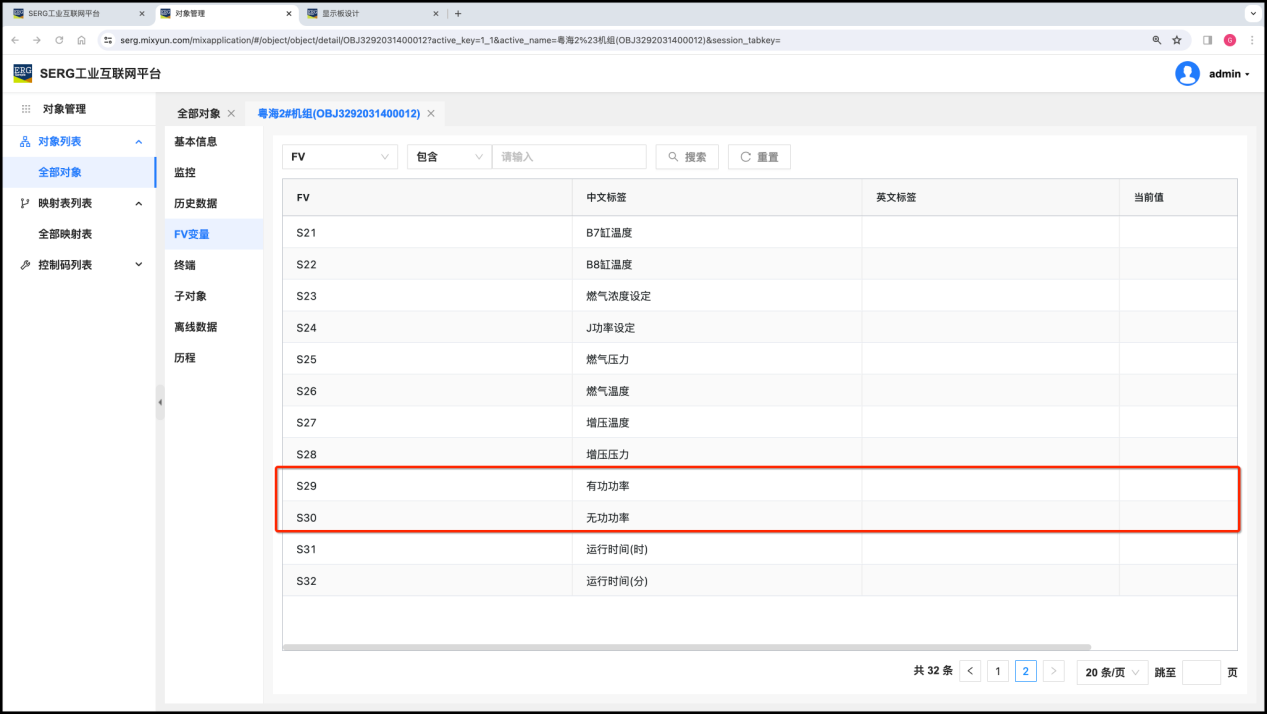Collapse the 映射表列表 menu section
This screenshot has height=714, width=1267.
pos(138,203)
